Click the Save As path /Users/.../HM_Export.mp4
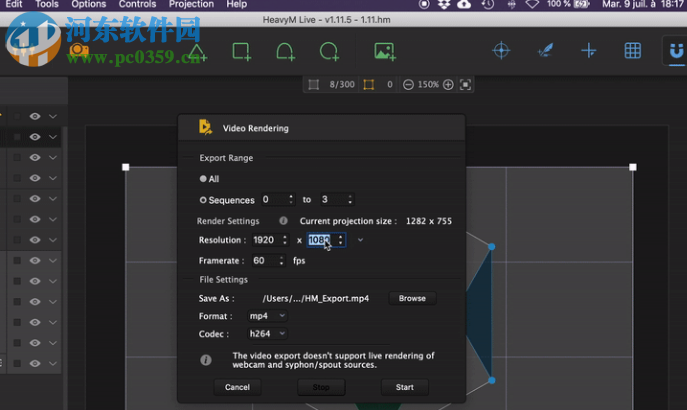This screenshot has height=410, width=687. pyautogui.click(x=315, y=298)
